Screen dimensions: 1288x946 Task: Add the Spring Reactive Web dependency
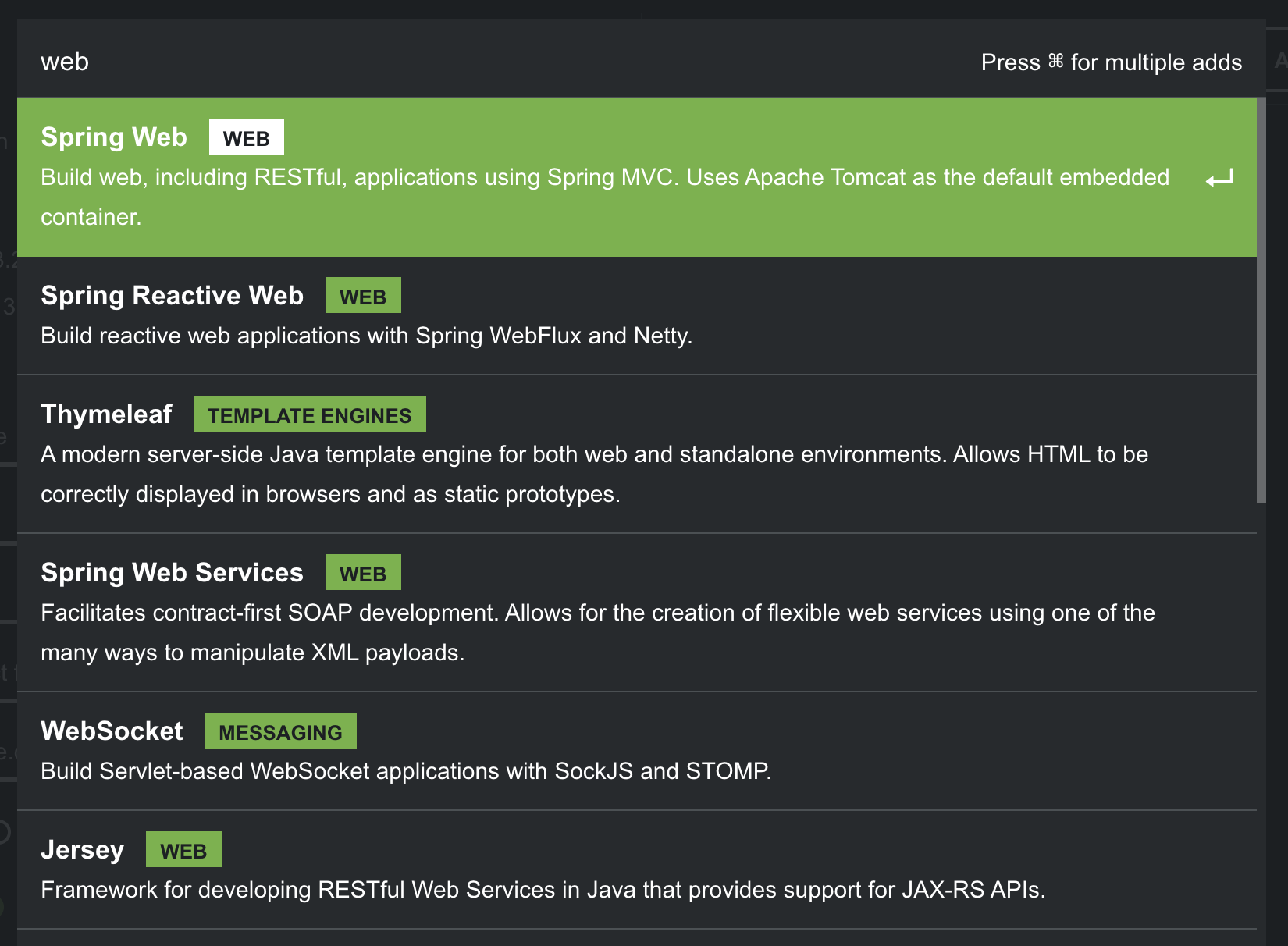click(x=637, y=316)
